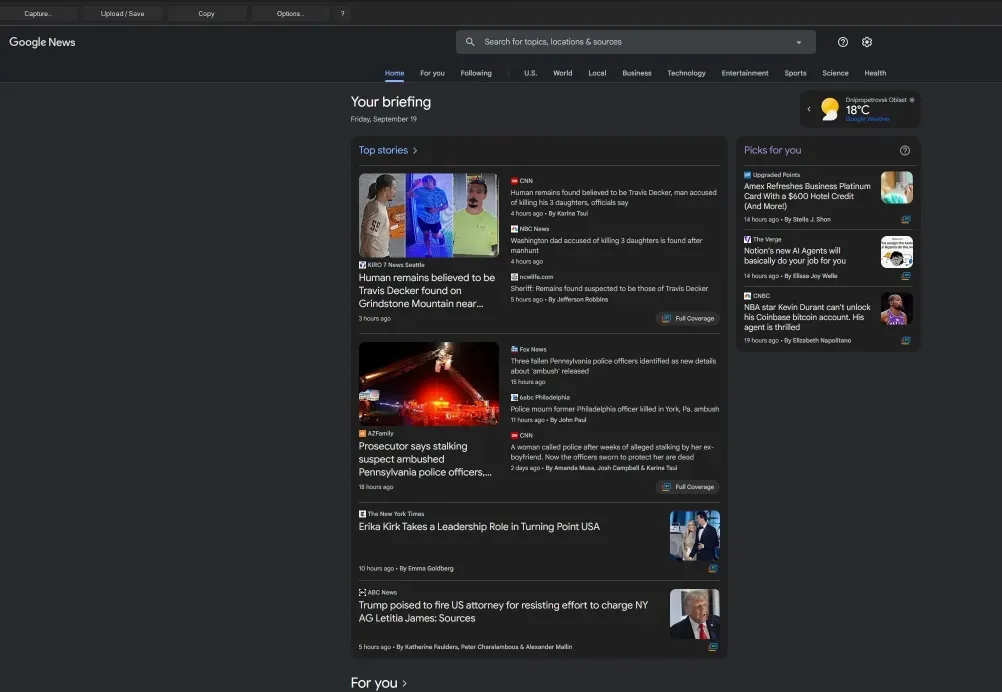Click the search magnifier icon
Viewport: 1002px width, 692px height.
pyautogui.click(x=471, y=42)
